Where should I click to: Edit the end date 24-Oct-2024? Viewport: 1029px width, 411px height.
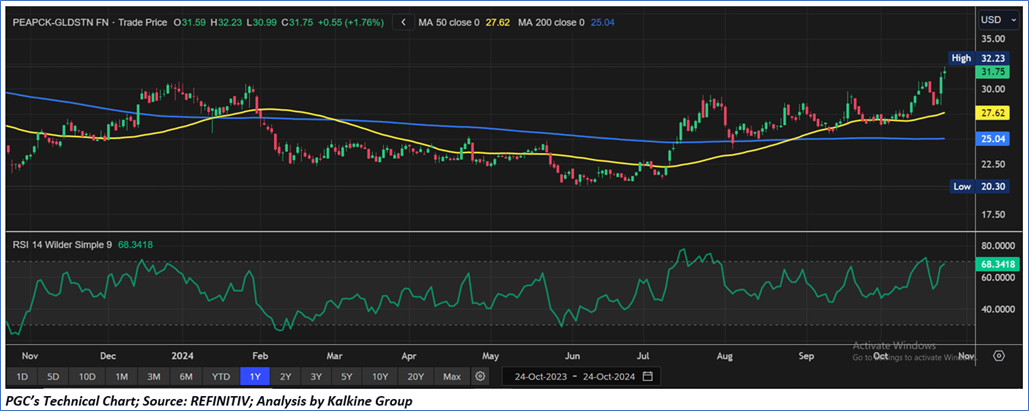(x=608, y=376)
